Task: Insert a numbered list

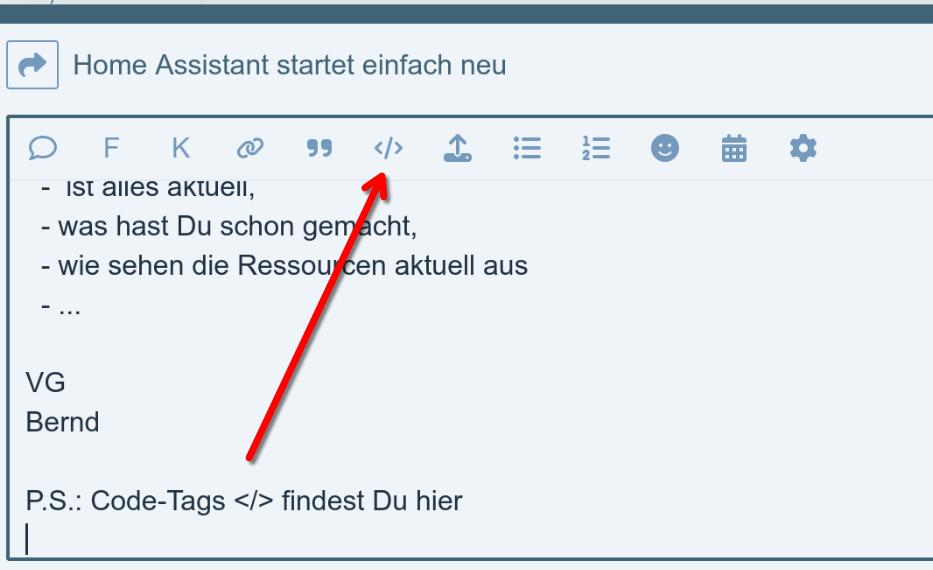Action: click(x=596, y=148)
